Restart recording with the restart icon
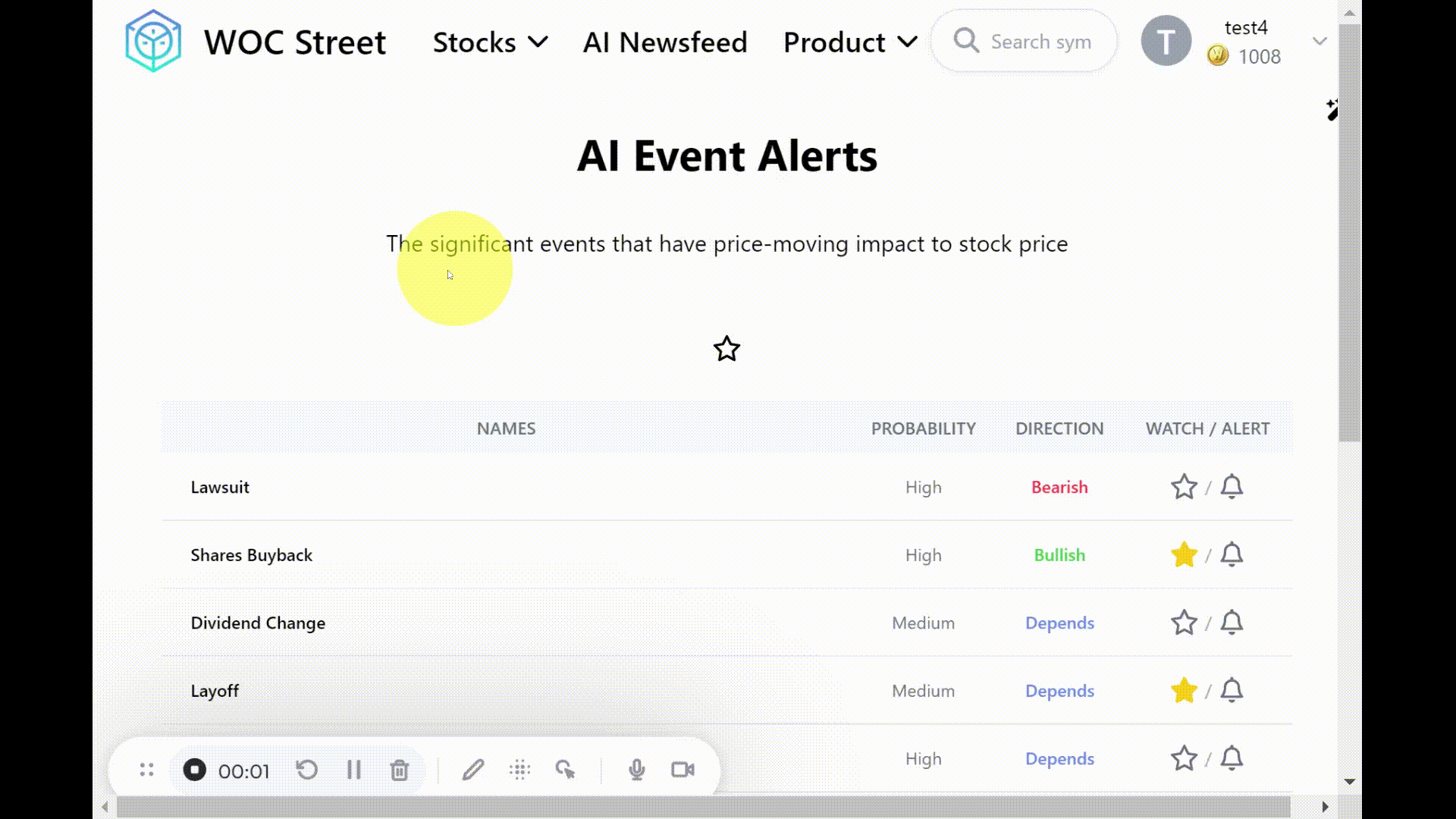 tap(306, 770)
